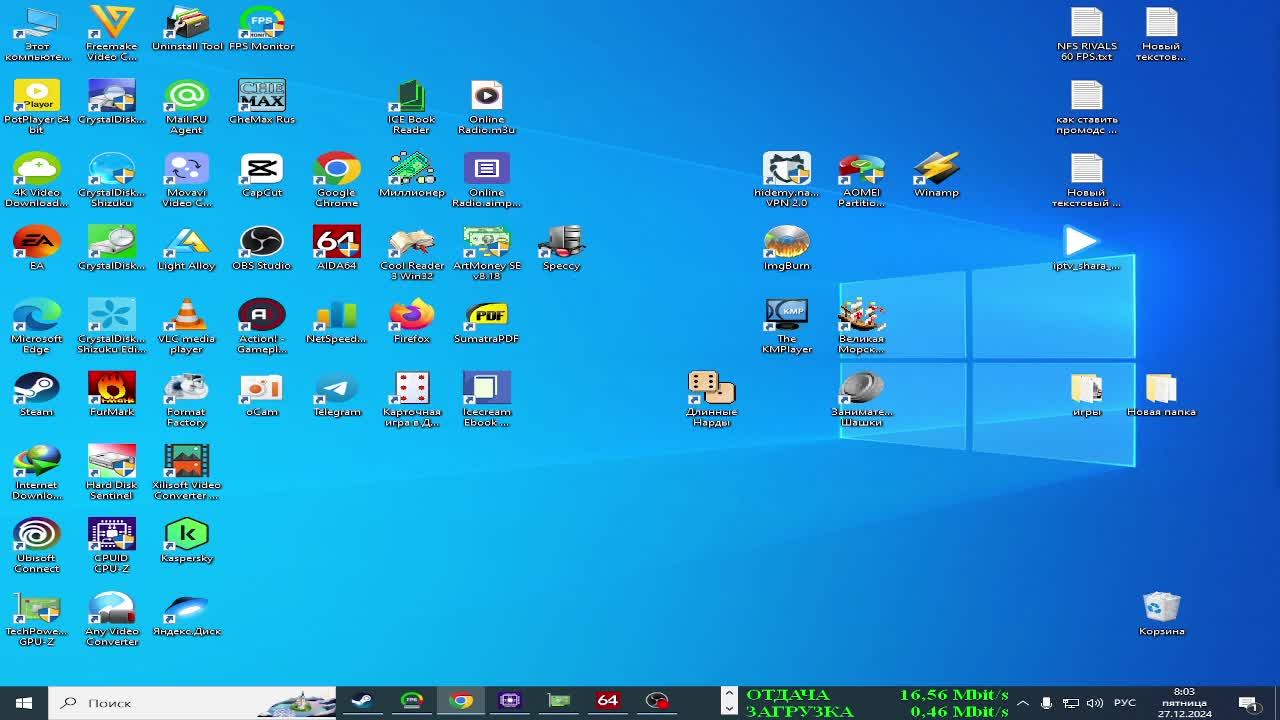Open the microphone tray icon

(x=1046, y=703)
